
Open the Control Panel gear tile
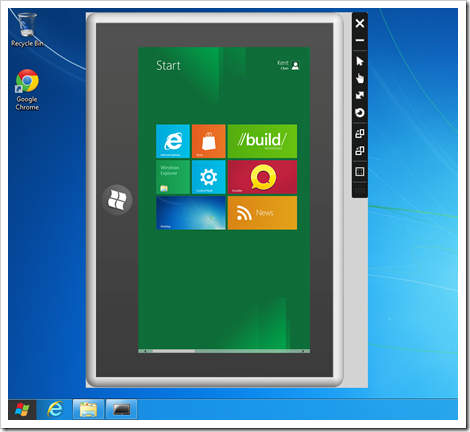pyautogui.click(x=209, y=177)
